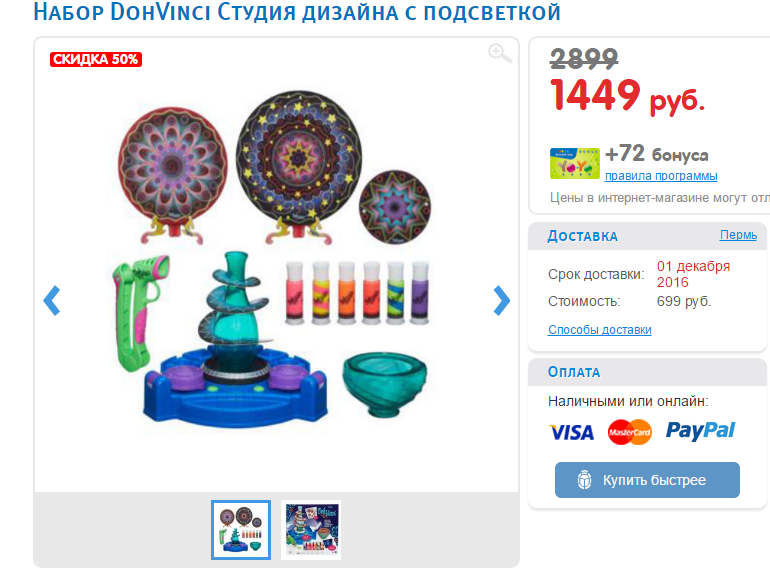This screenshot has height=569, width=770.
Task: Select the second thumbnail showing packaging box
Action: 311,530
